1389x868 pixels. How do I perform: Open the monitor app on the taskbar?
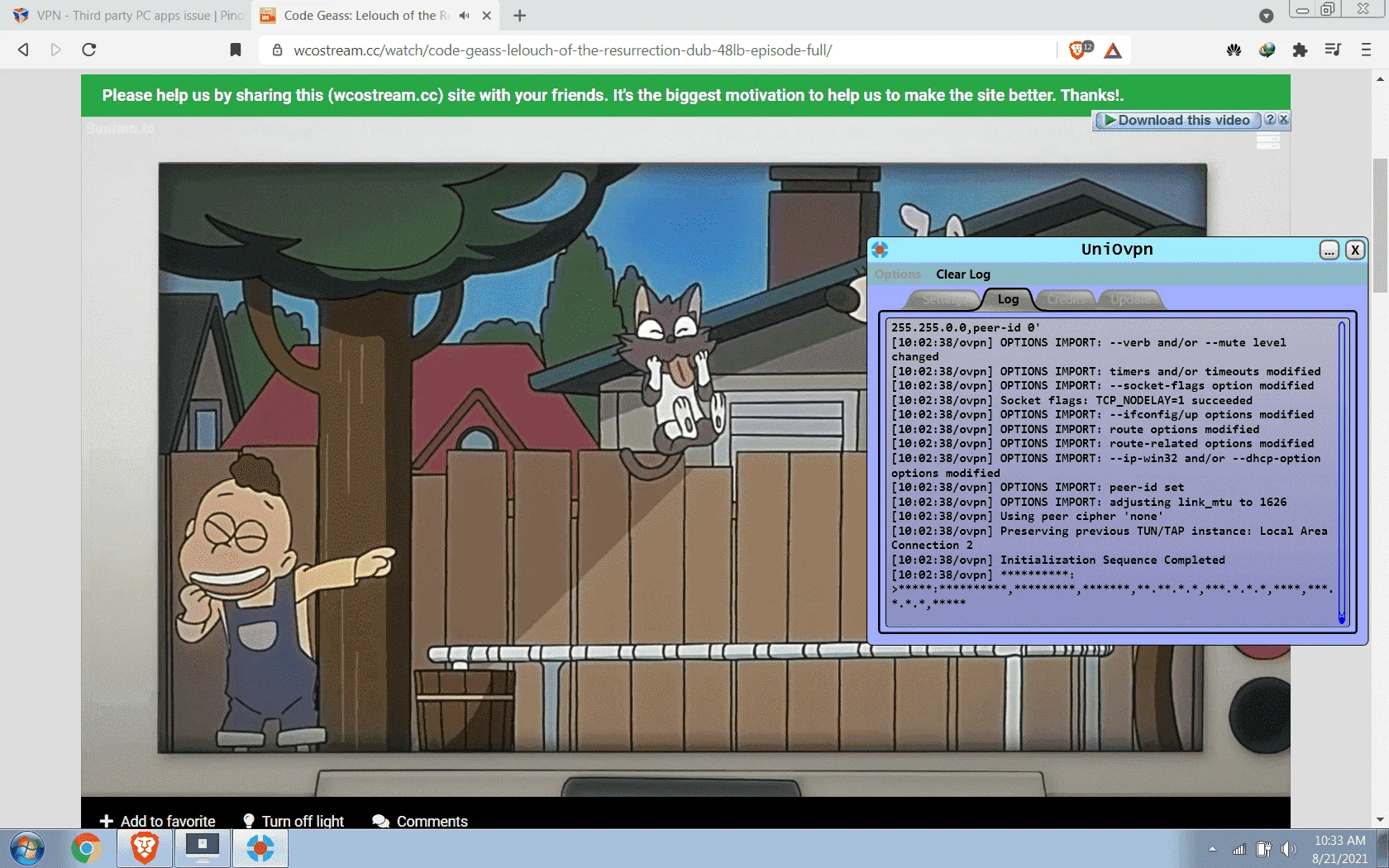pos(202,849)
